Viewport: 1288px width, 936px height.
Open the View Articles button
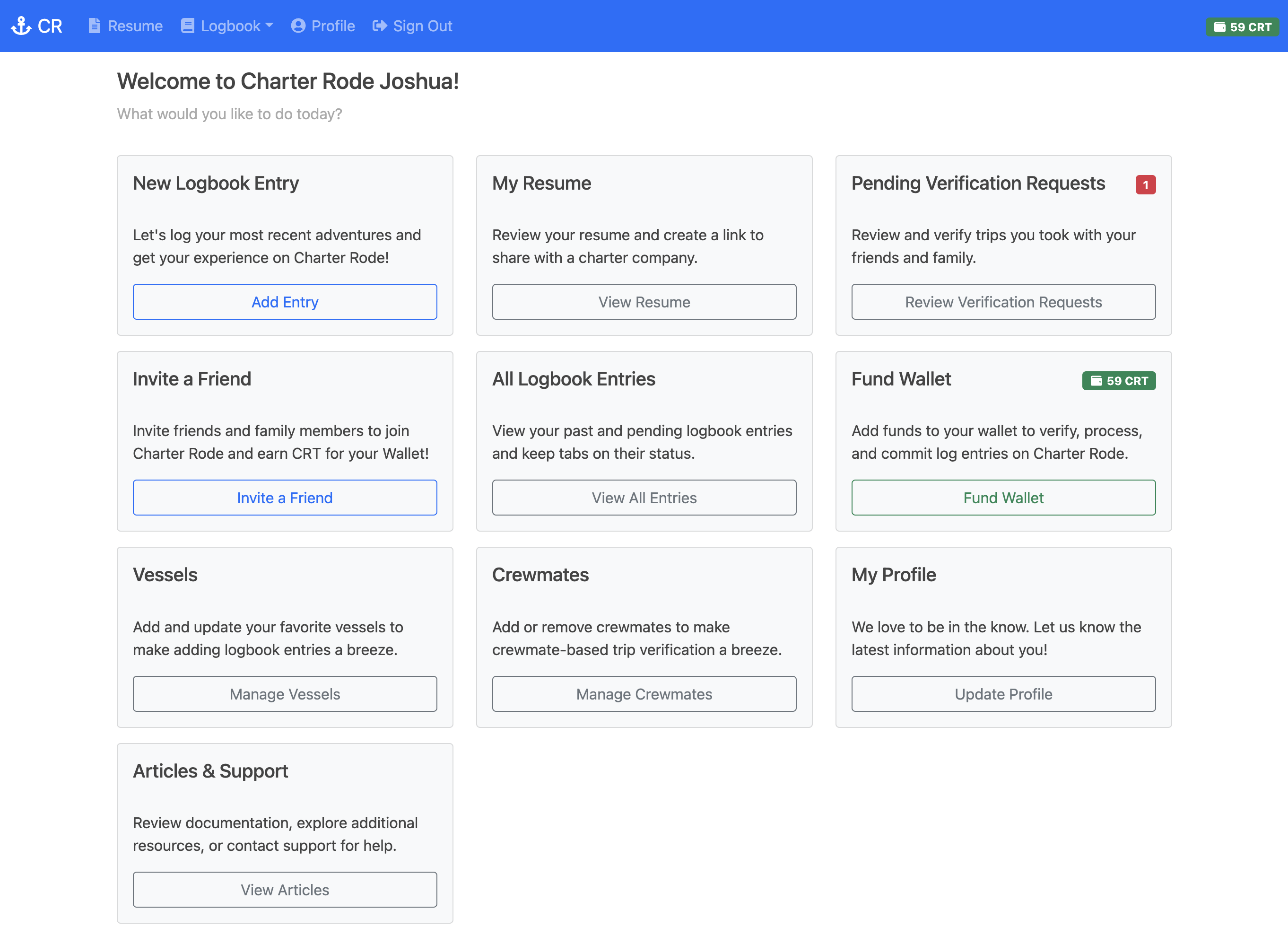click(x=285, y=890)
